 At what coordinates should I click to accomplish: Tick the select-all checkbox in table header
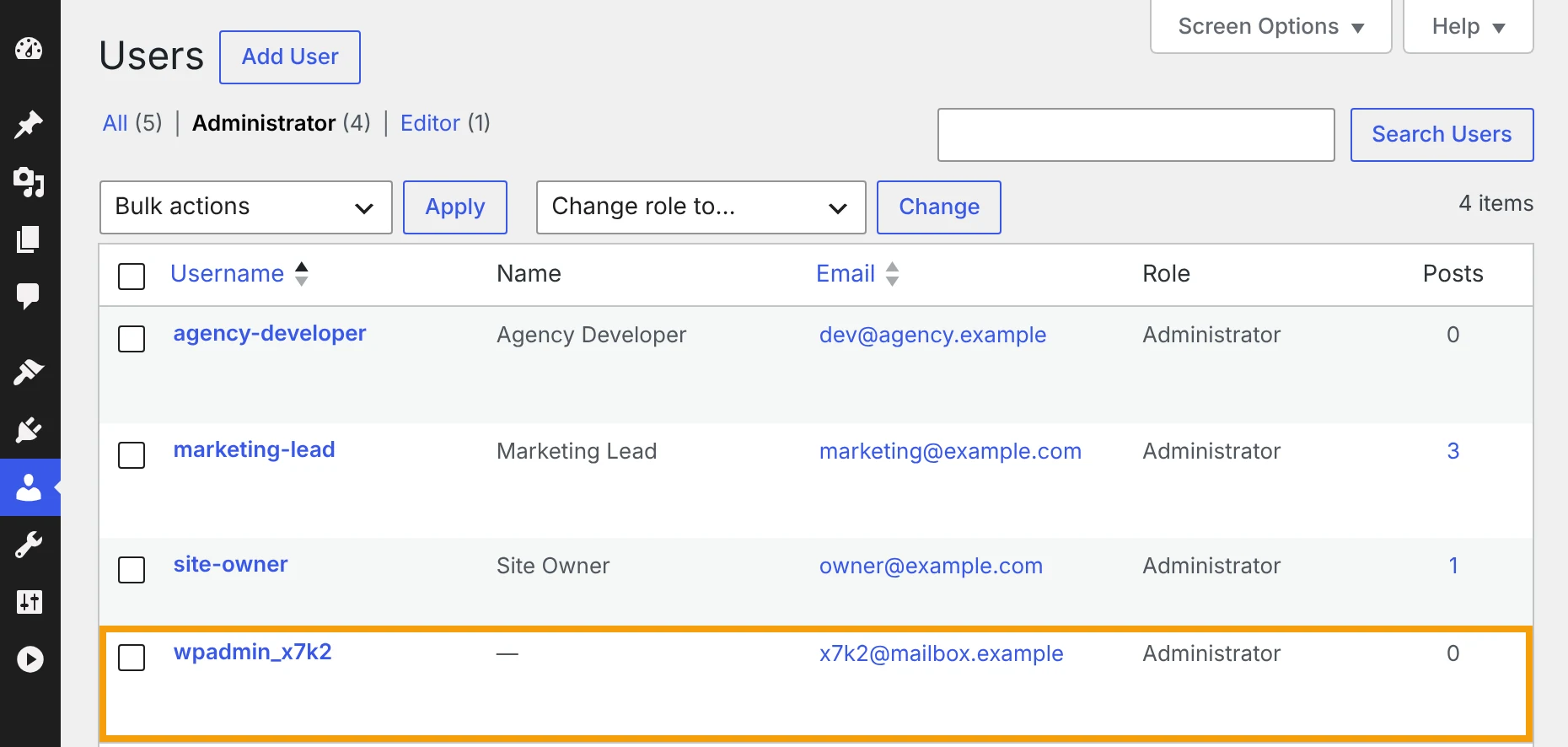pos(132,276)
